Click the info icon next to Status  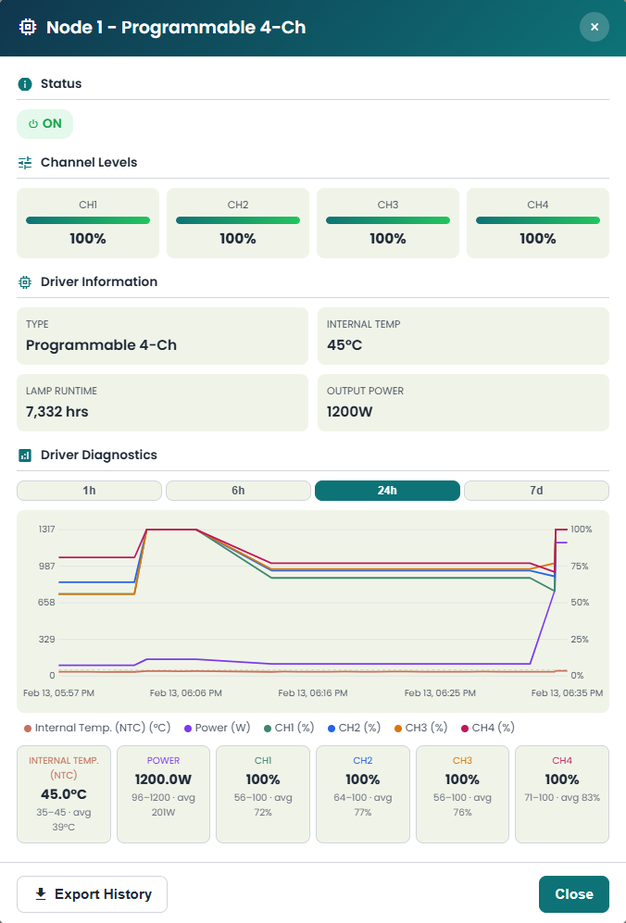pyautogui.click(x=25, y=84)
